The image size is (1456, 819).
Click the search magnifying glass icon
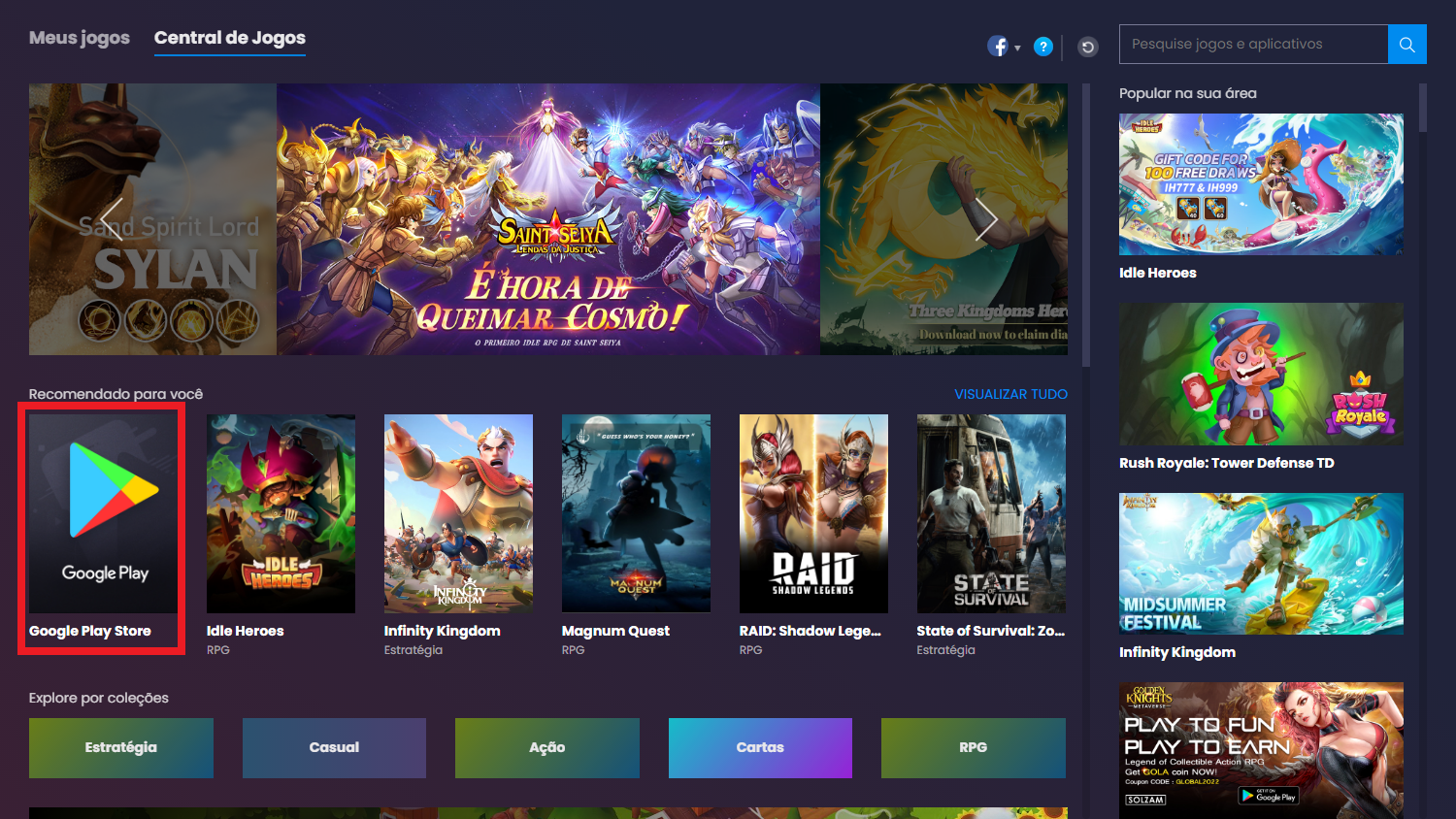[1406, 44]
